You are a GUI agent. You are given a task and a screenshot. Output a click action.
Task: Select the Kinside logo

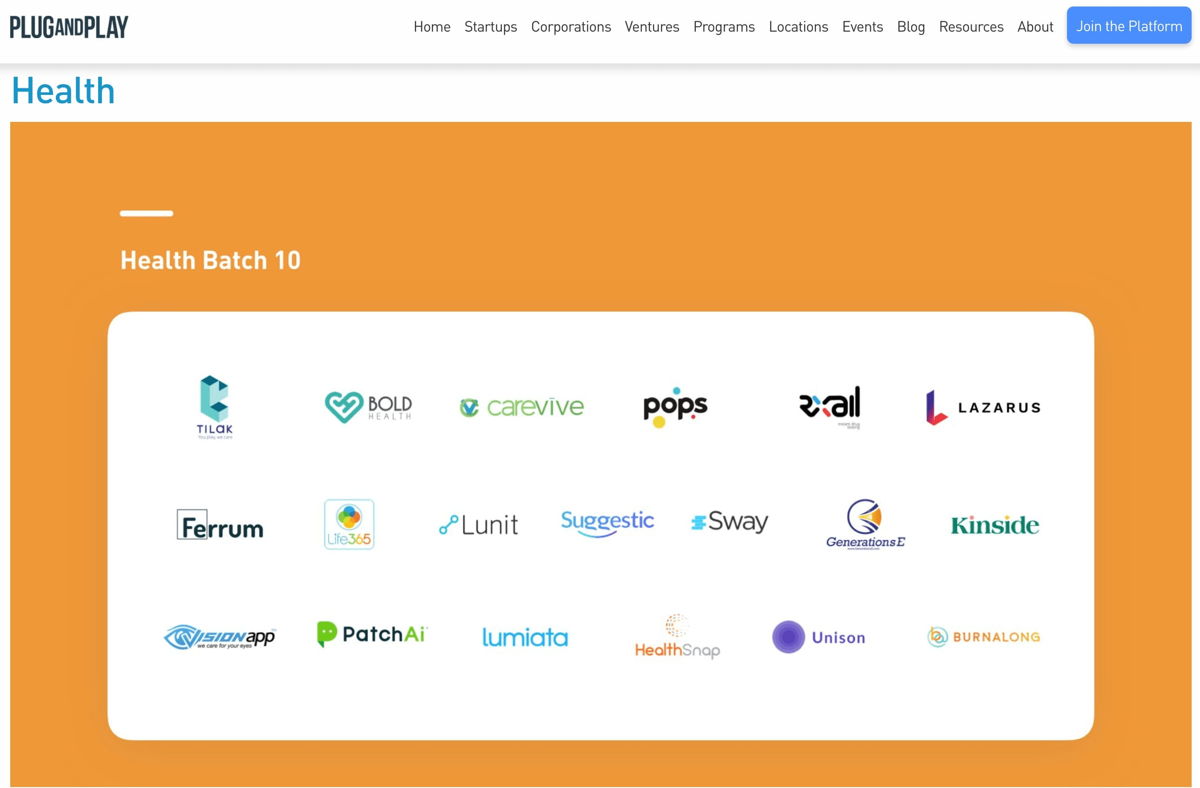click(995, 525)
